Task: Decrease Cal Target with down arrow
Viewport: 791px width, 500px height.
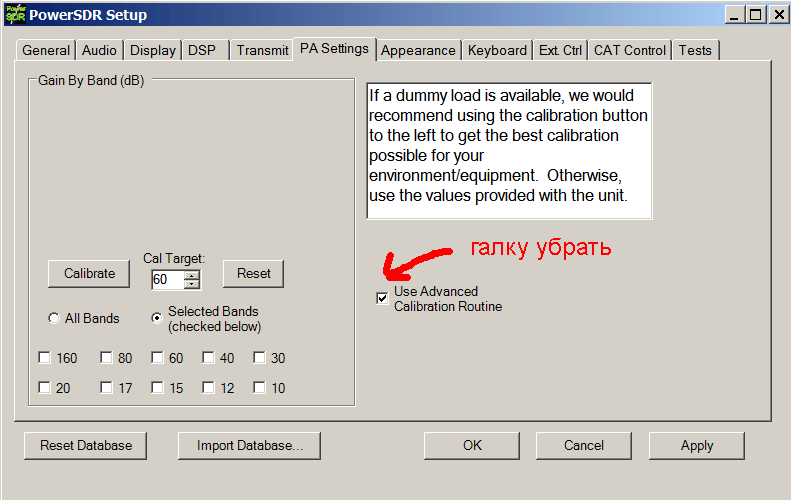Action: tap(192, 285)
